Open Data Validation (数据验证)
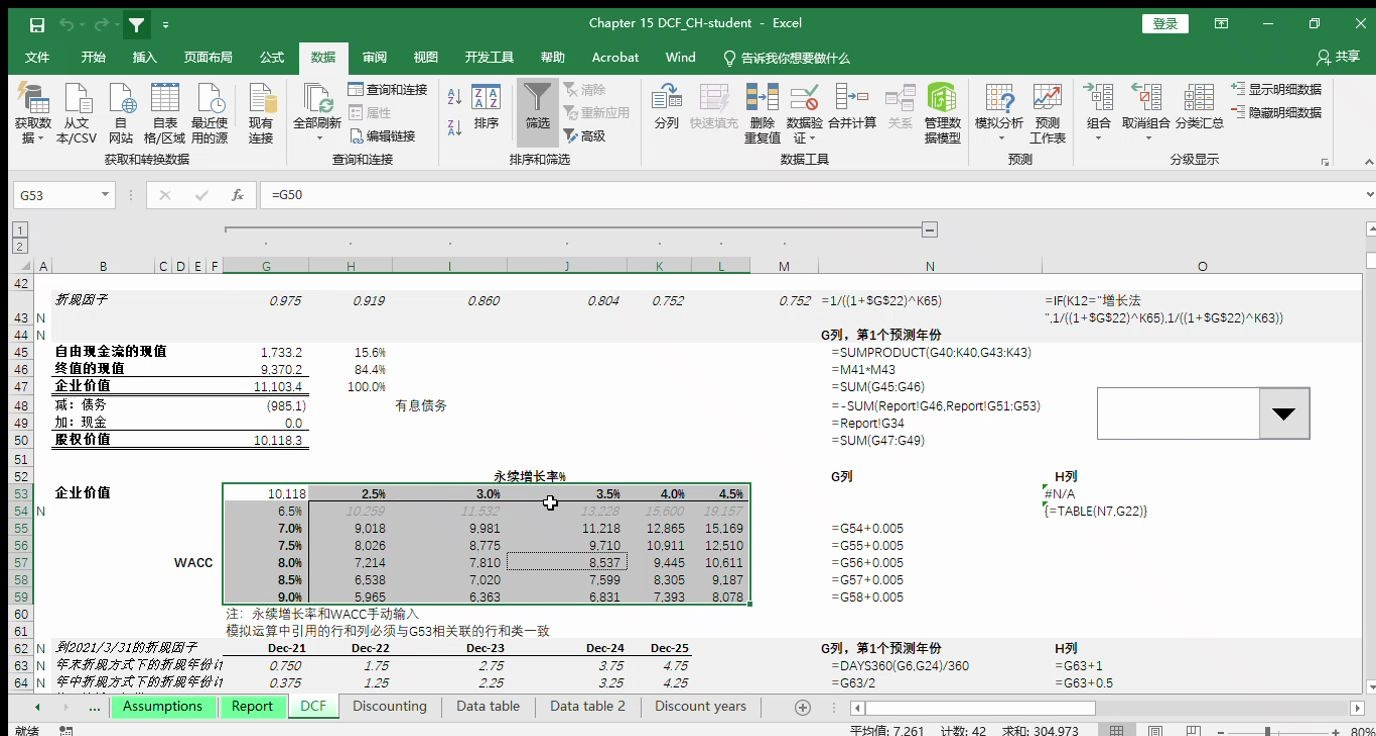Screen dimensions: 1376x736 804,114
